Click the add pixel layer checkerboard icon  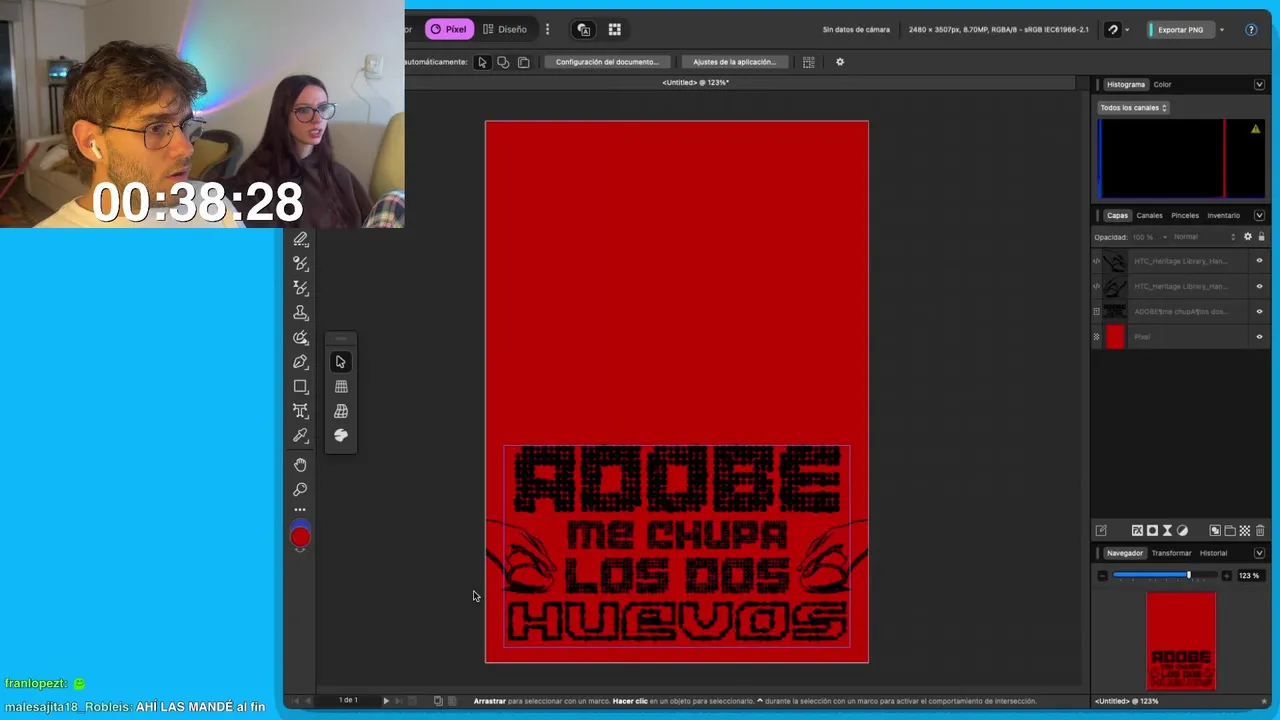(1245, 531)
